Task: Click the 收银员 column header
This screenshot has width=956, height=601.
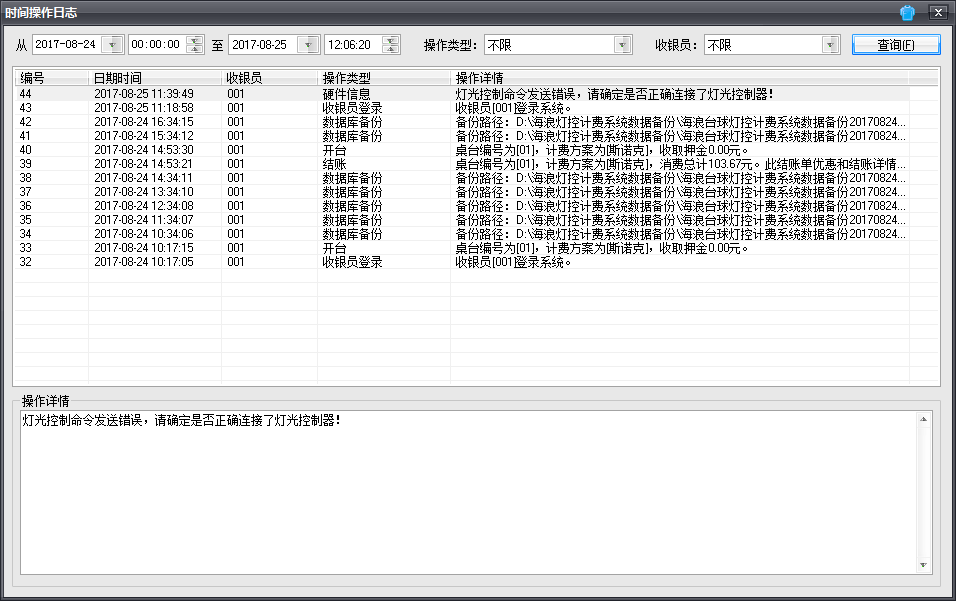Action: click(x=268, y=77)
